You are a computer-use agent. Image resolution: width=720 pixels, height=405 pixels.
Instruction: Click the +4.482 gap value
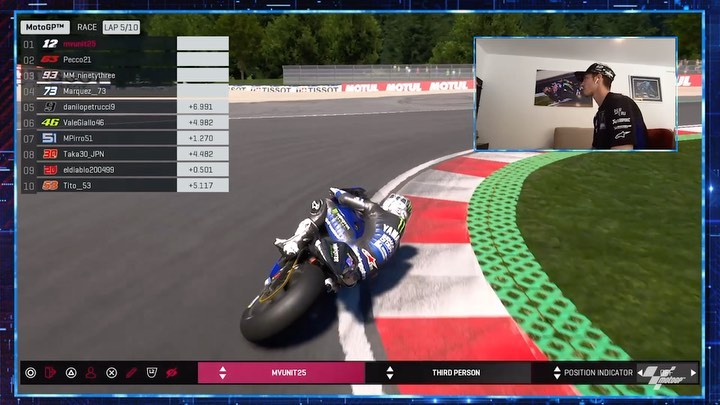(201, 154)
